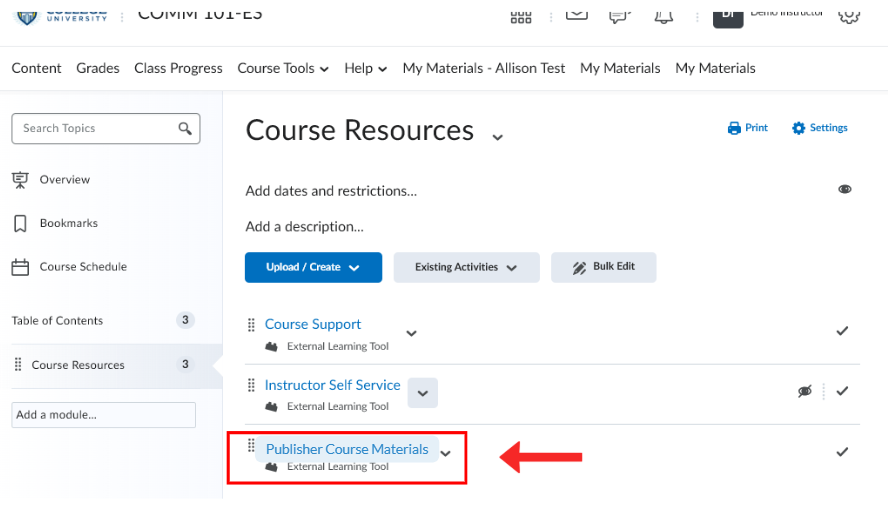Click the Course Schedule calendar icon
The width and height of the screenshot is (888, 508).
[x=20, y=267]
